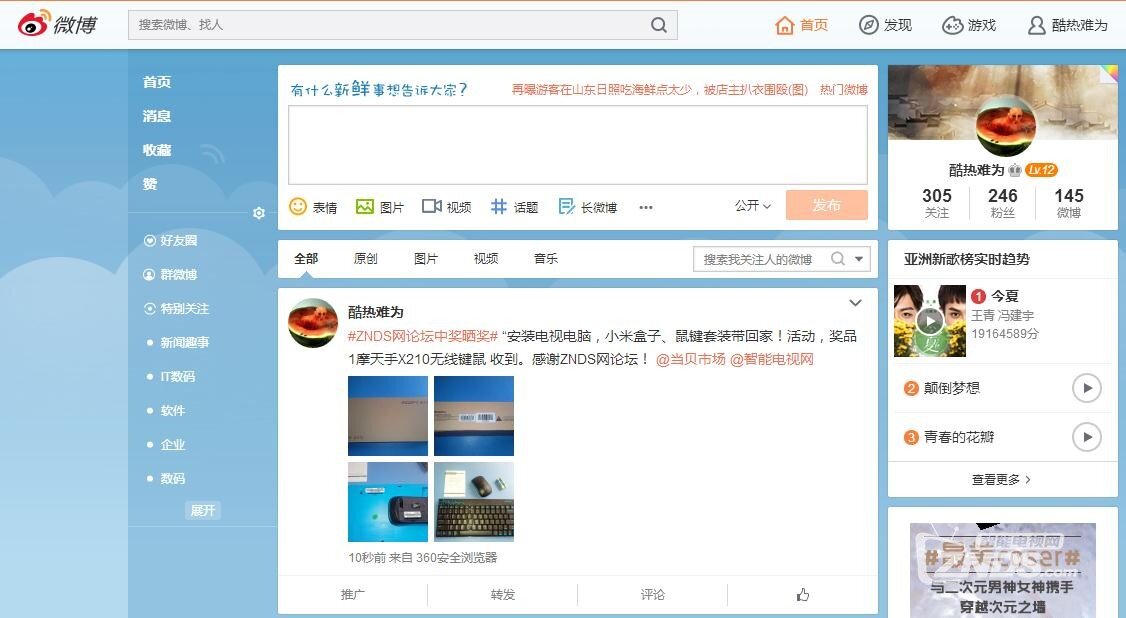Click the search magnifier icon in top bar

pyautogui.click(x=659, y=25)
